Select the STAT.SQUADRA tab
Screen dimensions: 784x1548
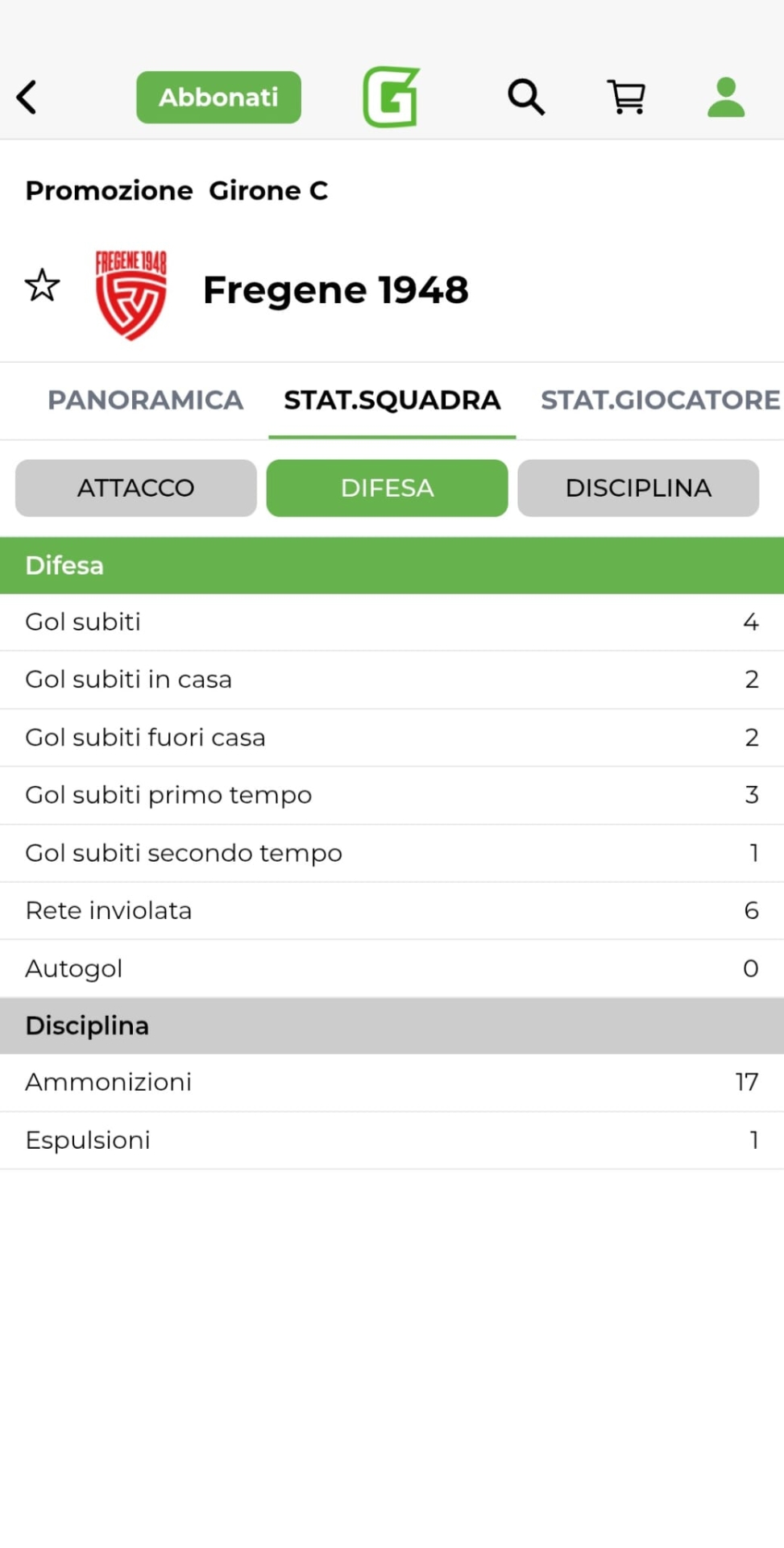(392, 400)
